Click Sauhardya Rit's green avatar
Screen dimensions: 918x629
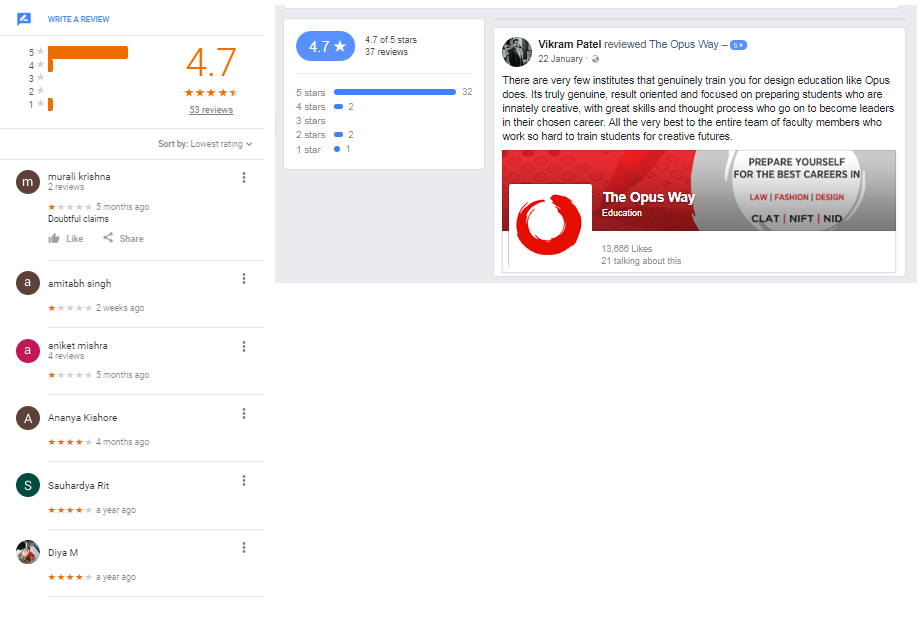28,485
